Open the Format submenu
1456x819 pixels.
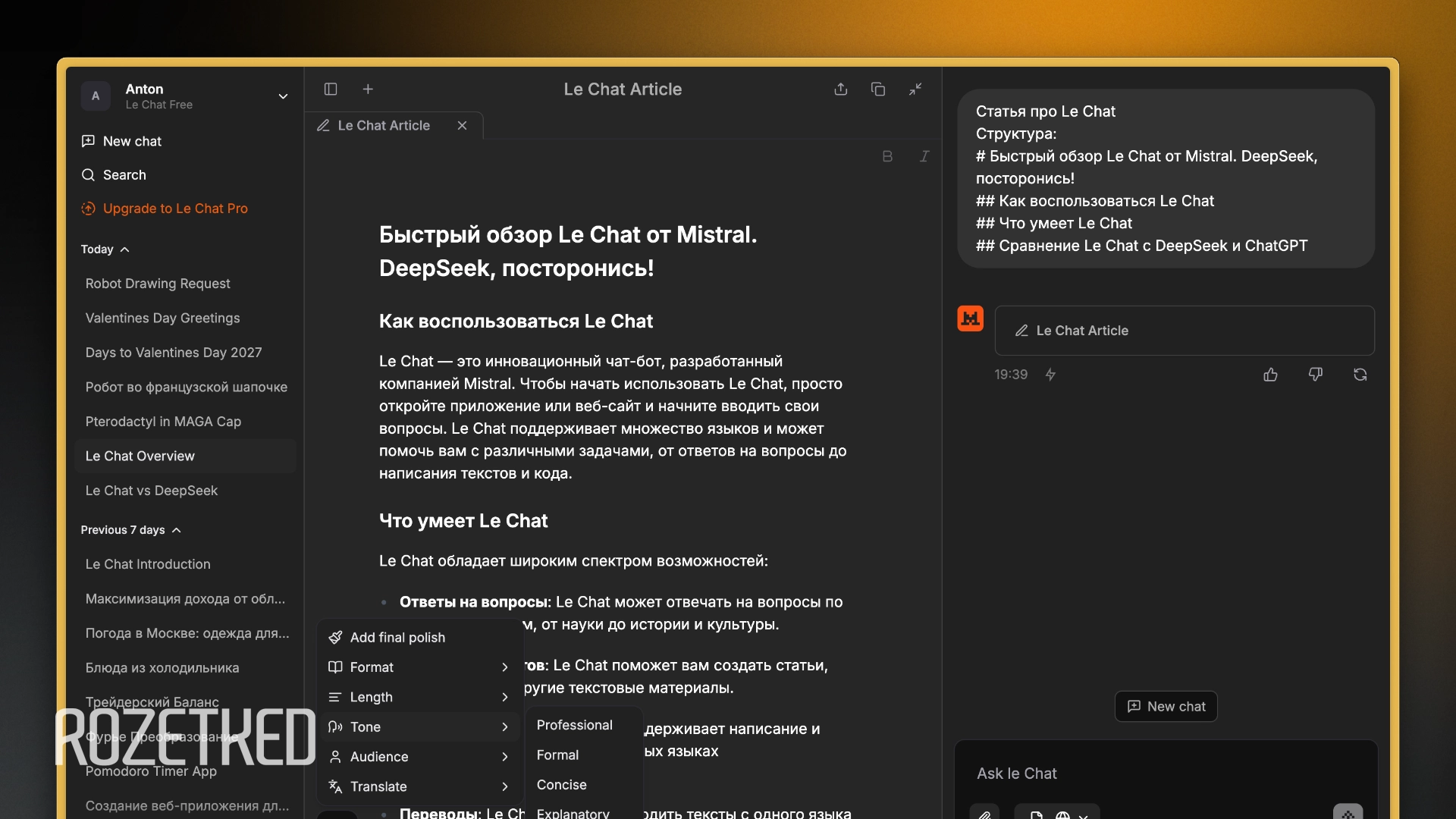pos(420,667)
